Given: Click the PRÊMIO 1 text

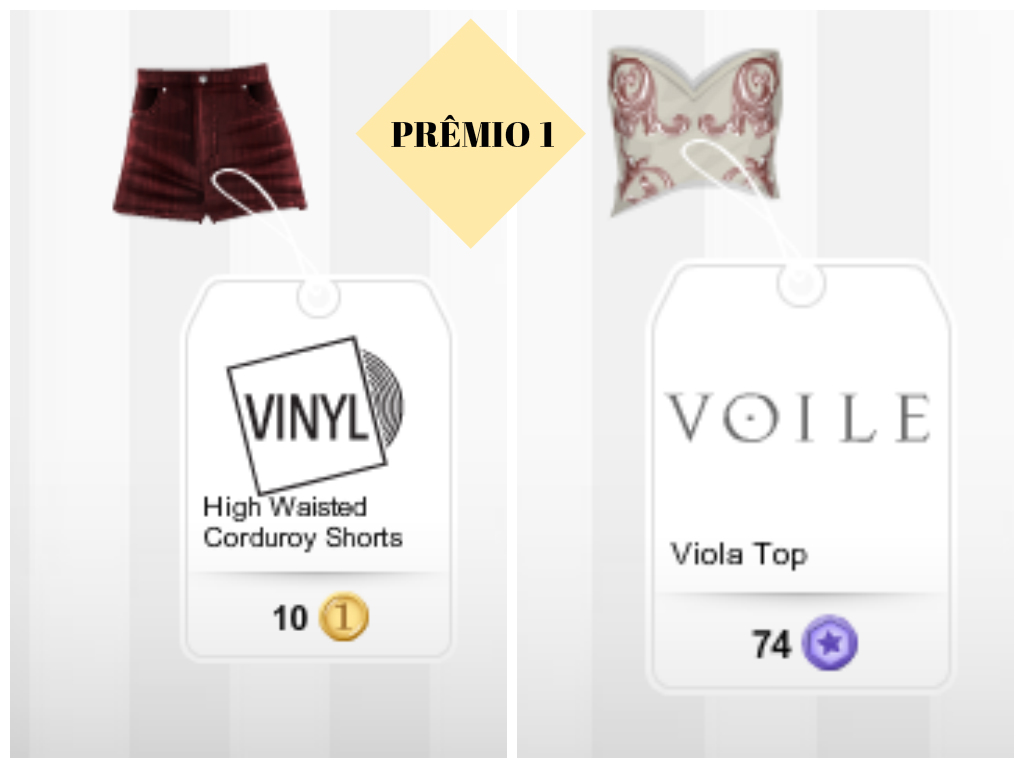Looking at the screenshot, I should [x=472, y=135].
